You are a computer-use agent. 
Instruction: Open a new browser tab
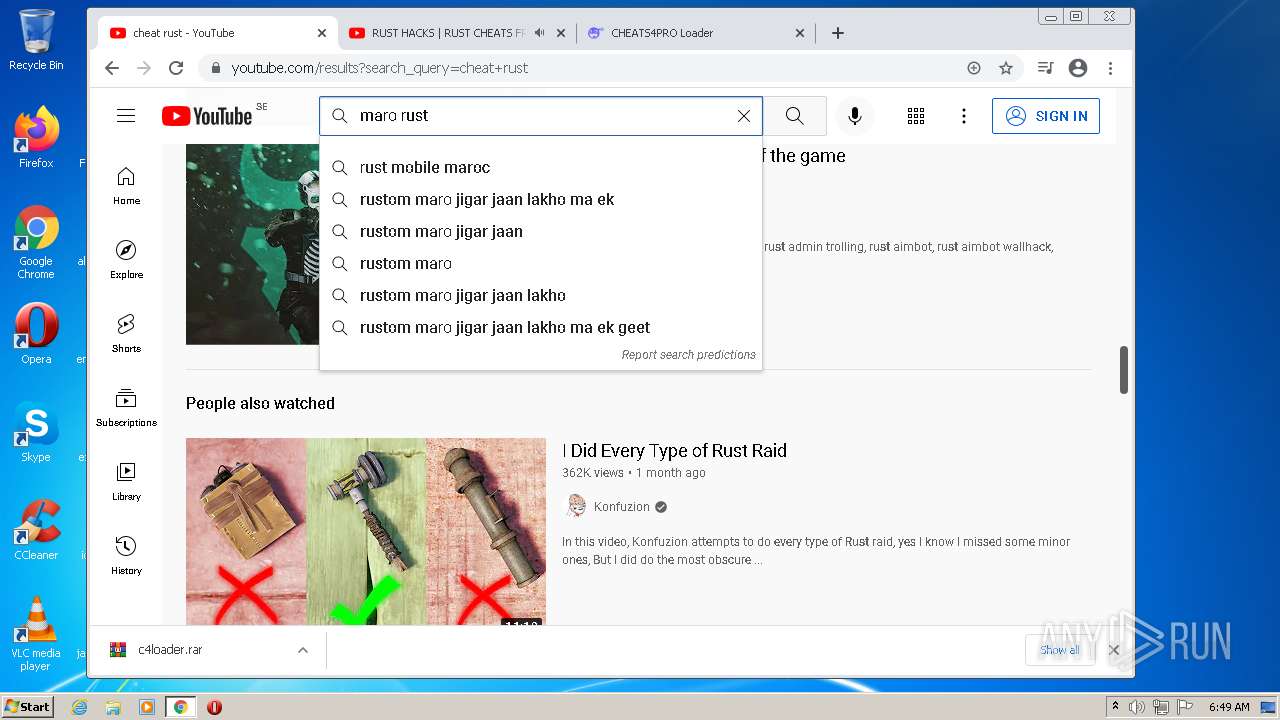[x=838, y=33]
